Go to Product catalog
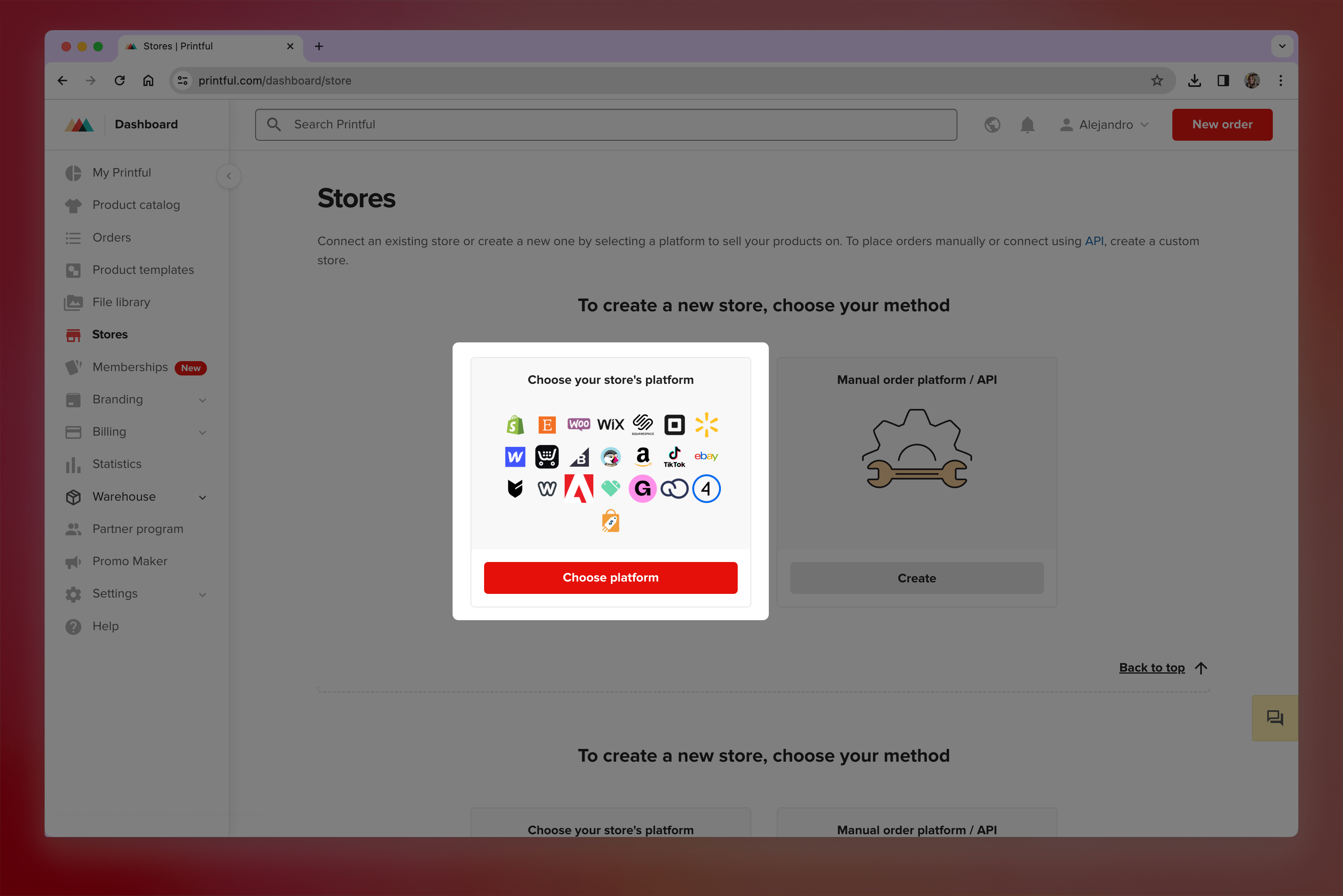This screenshot has height=896, width=1343. (x=136, y=204)
